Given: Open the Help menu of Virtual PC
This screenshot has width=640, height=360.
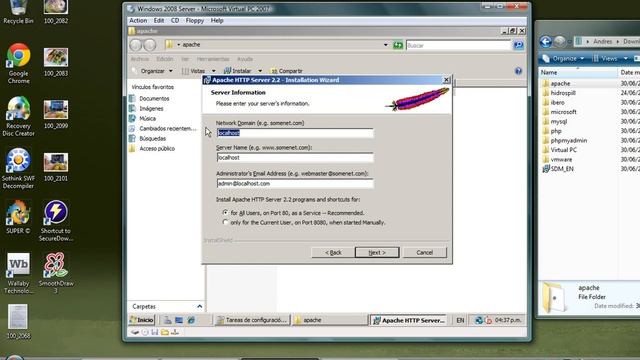Looking at the screenshot, I should coord(217,20).
